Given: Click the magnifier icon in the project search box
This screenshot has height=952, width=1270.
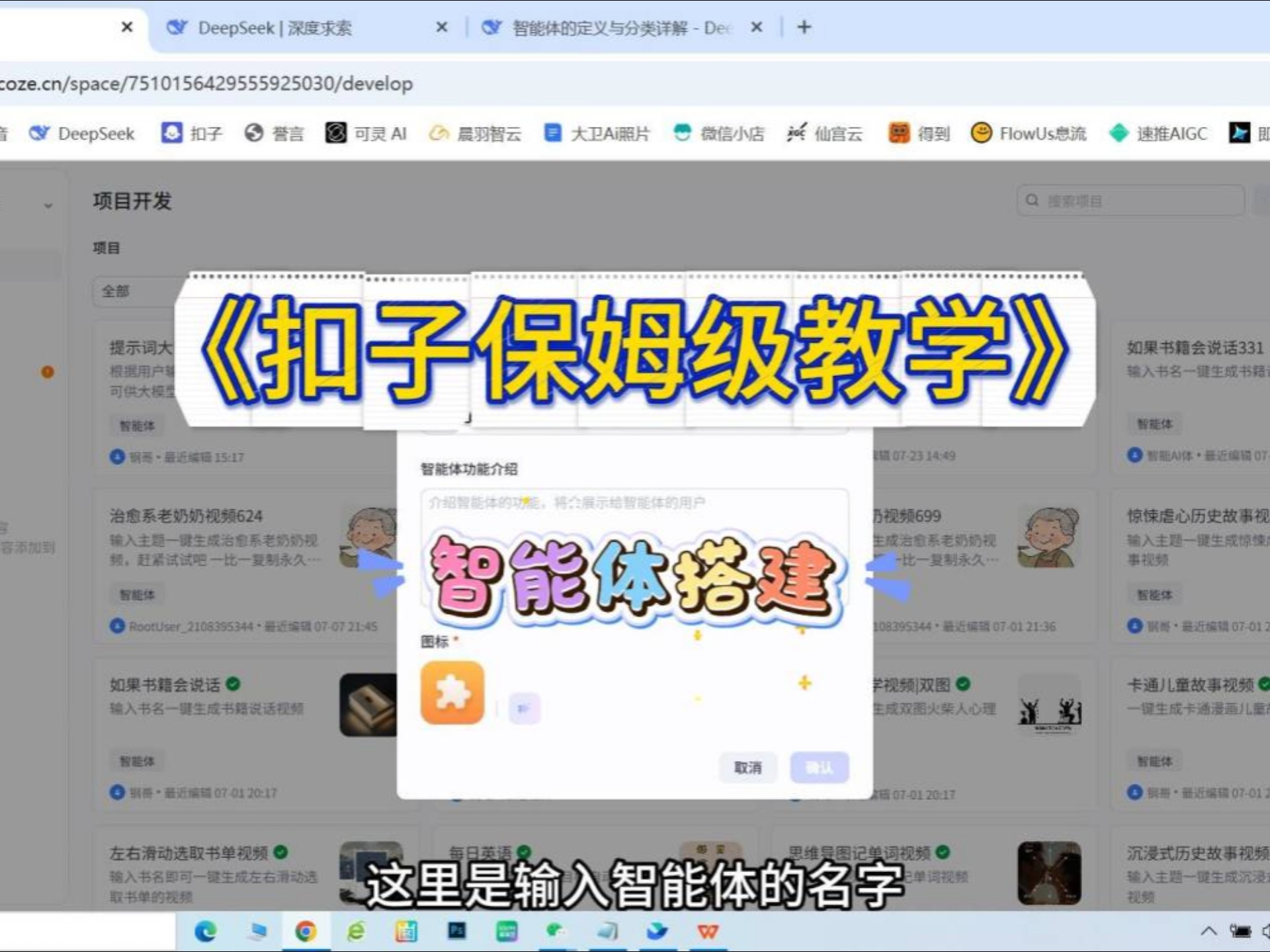Looking at the screenshot, I should (1032, 200).
